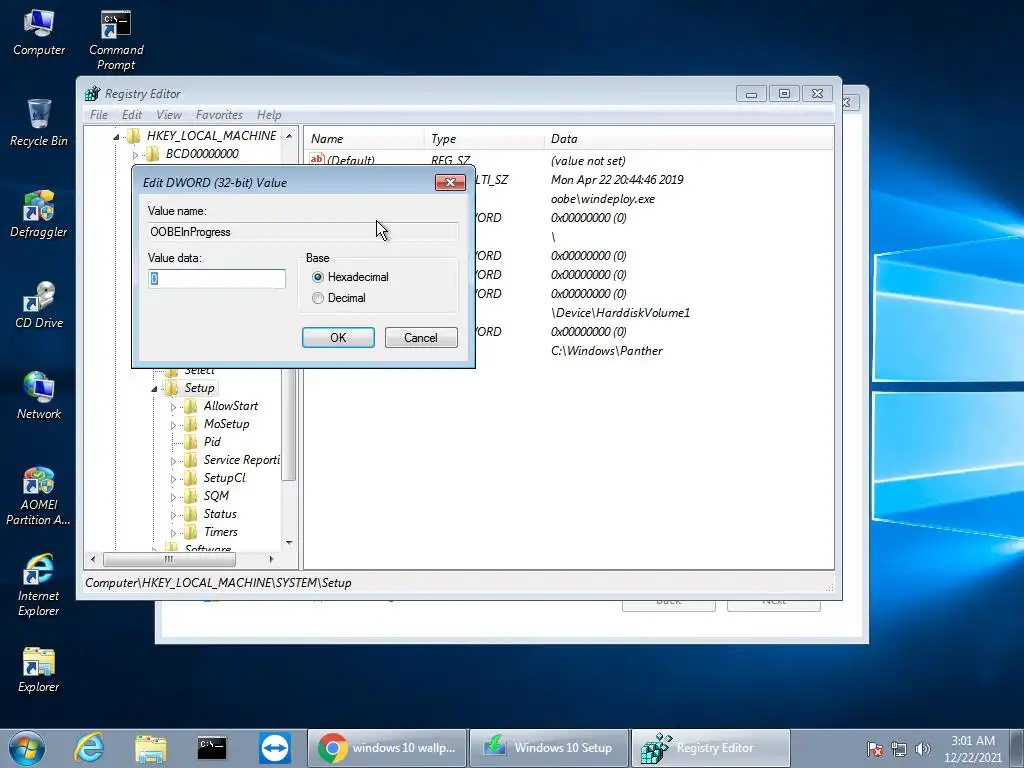The image size is (1024, 768).
Task: Click the Windows Start orb
Action: [27, 748]
